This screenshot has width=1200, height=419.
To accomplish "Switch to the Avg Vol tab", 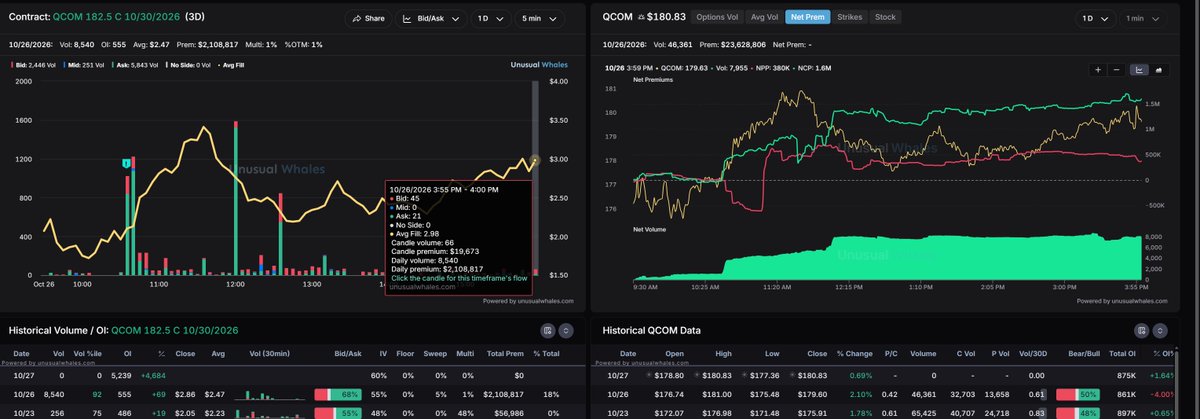I will click(764, 17).
